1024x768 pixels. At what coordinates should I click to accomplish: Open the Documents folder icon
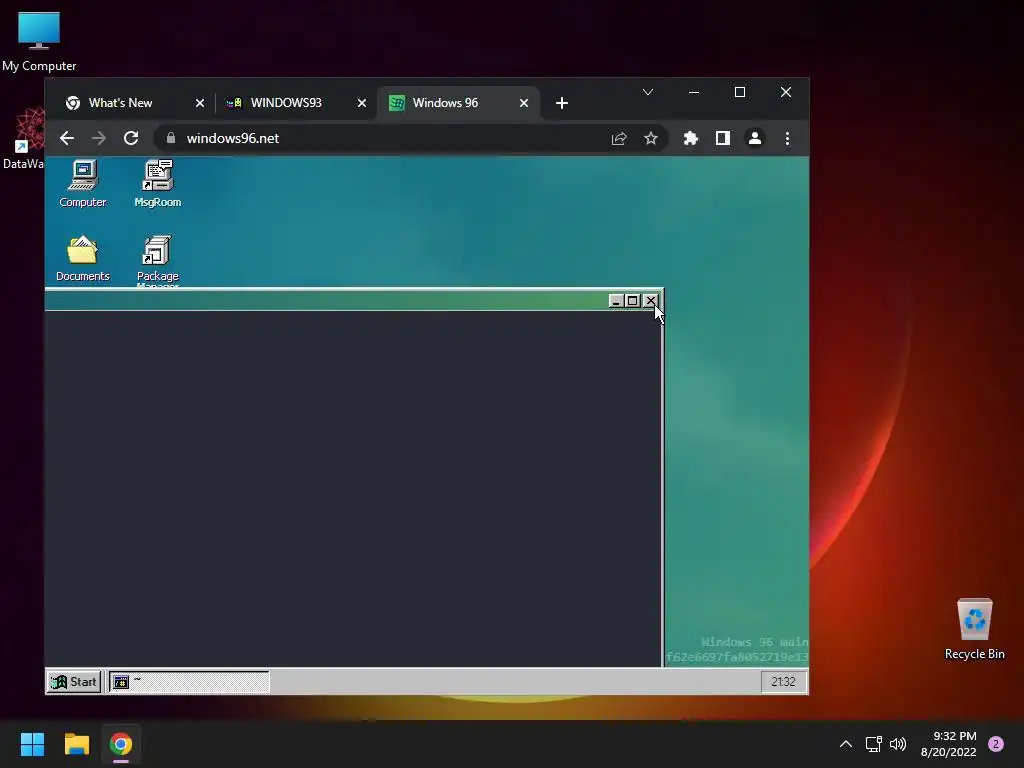pyautogui.click(x=82, y=258)
